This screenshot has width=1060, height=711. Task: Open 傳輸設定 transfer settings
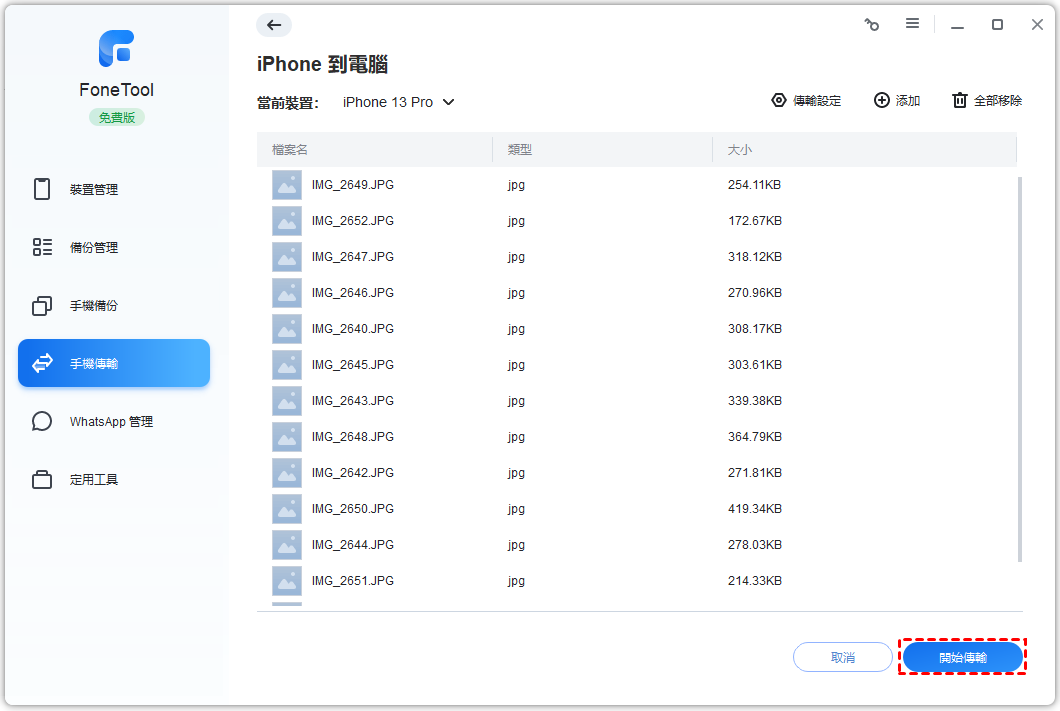806,101
